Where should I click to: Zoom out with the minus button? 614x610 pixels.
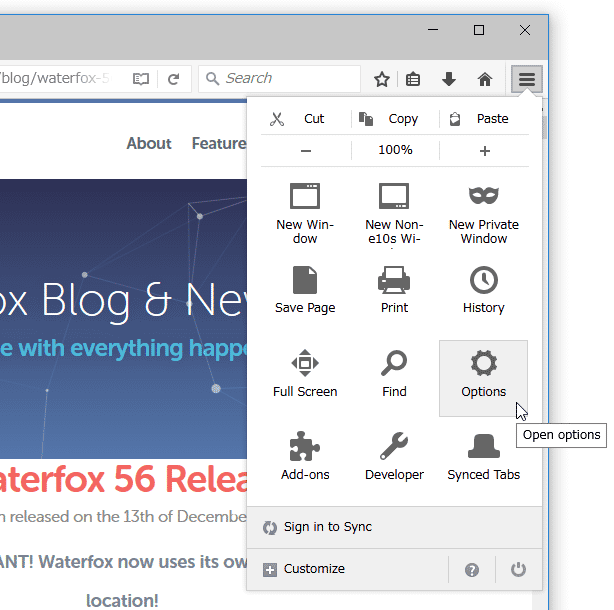point(306,150)
